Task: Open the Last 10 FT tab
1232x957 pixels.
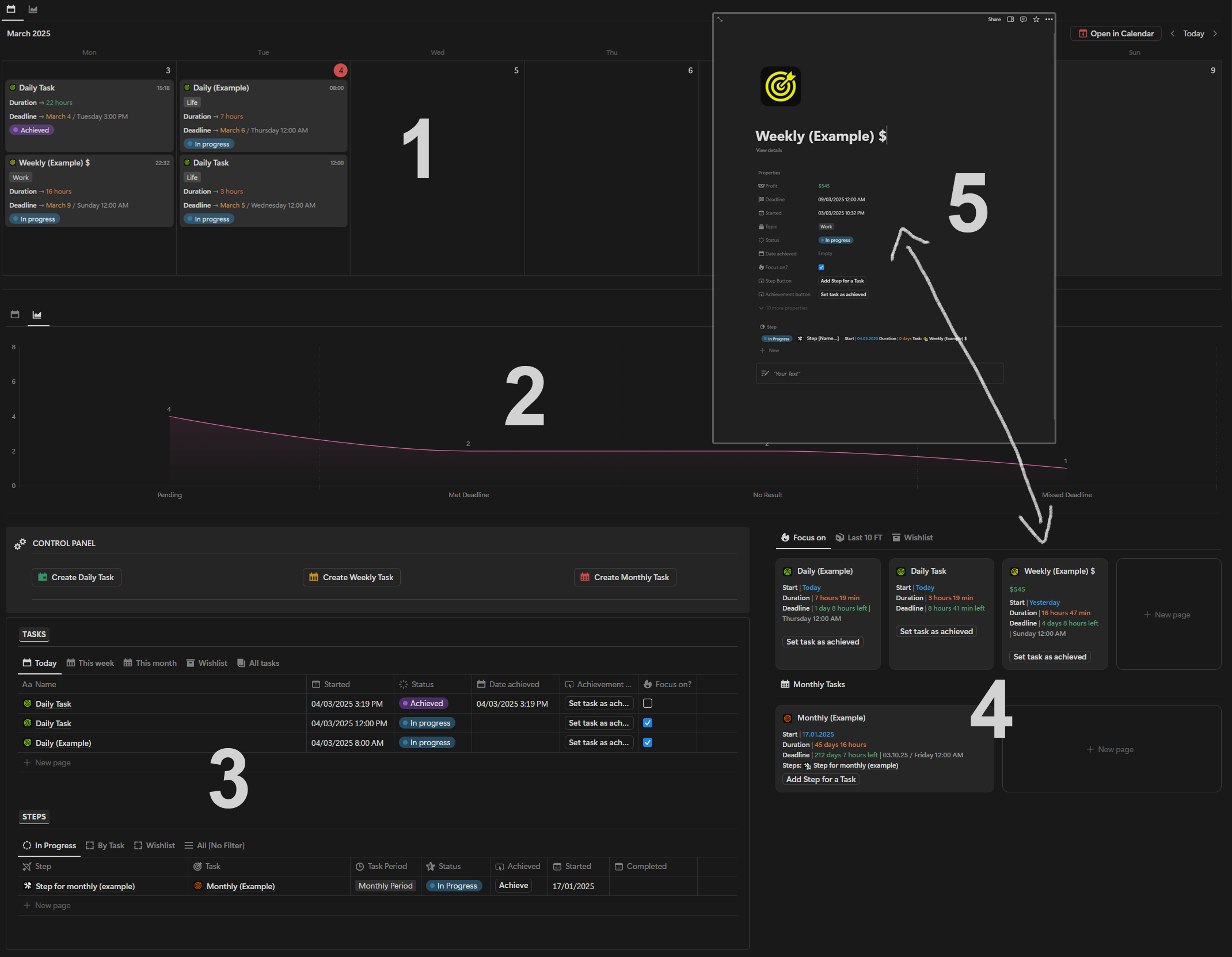Action: [859, 537]
